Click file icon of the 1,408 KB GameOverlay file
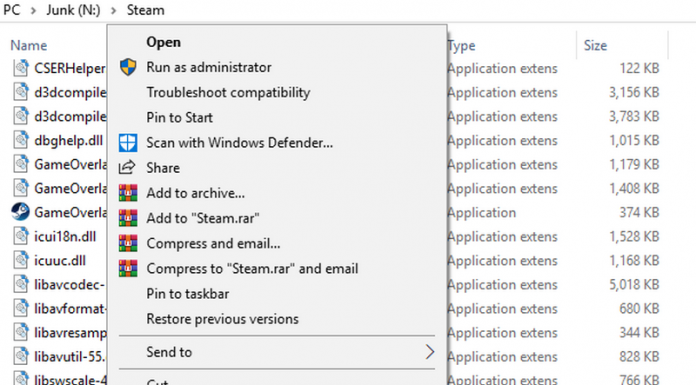 pyautogui.click(x=21, y=188)
